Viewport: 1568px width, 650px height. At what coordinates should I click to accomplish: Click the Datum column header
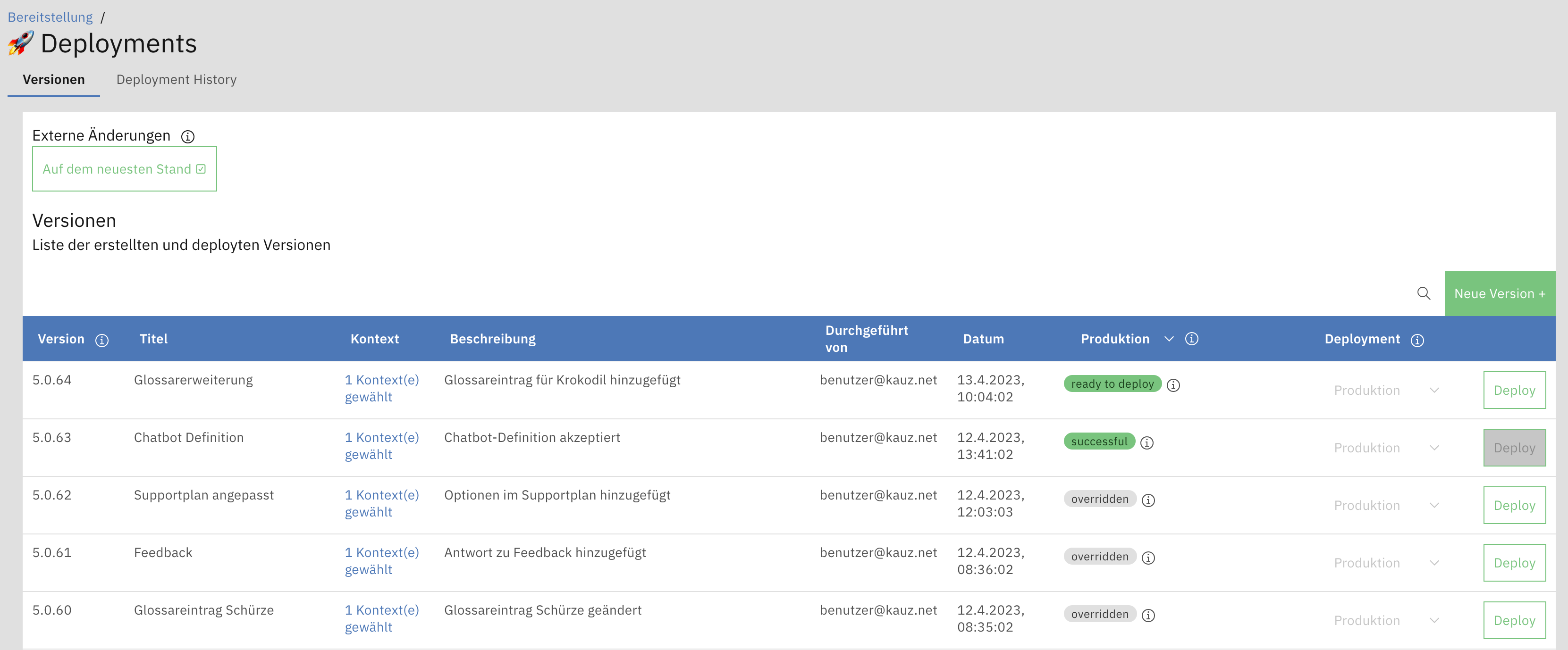click(983, 339)
